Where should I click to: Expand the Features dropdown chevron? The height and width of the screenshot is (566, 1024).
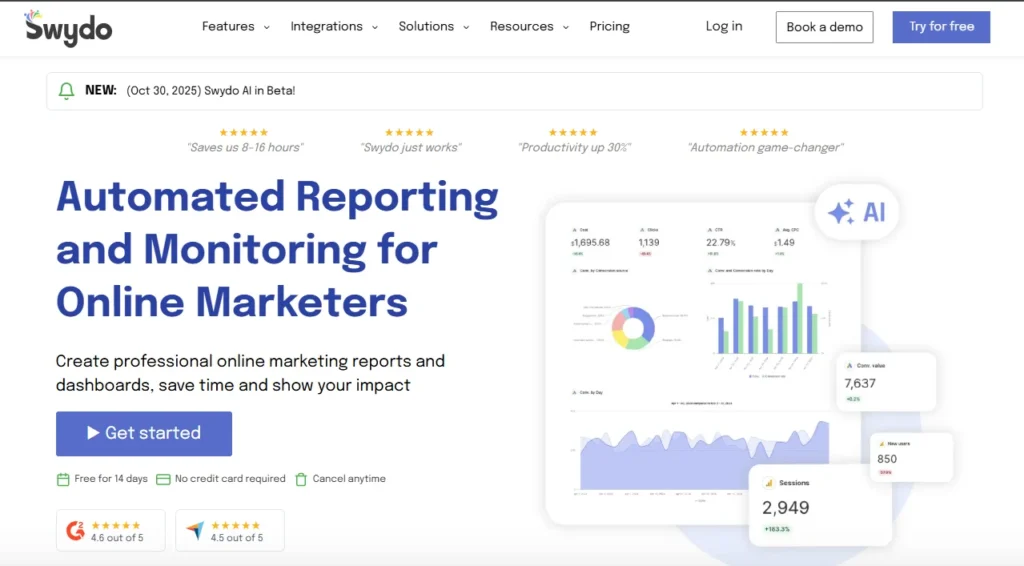coord(266,27)
